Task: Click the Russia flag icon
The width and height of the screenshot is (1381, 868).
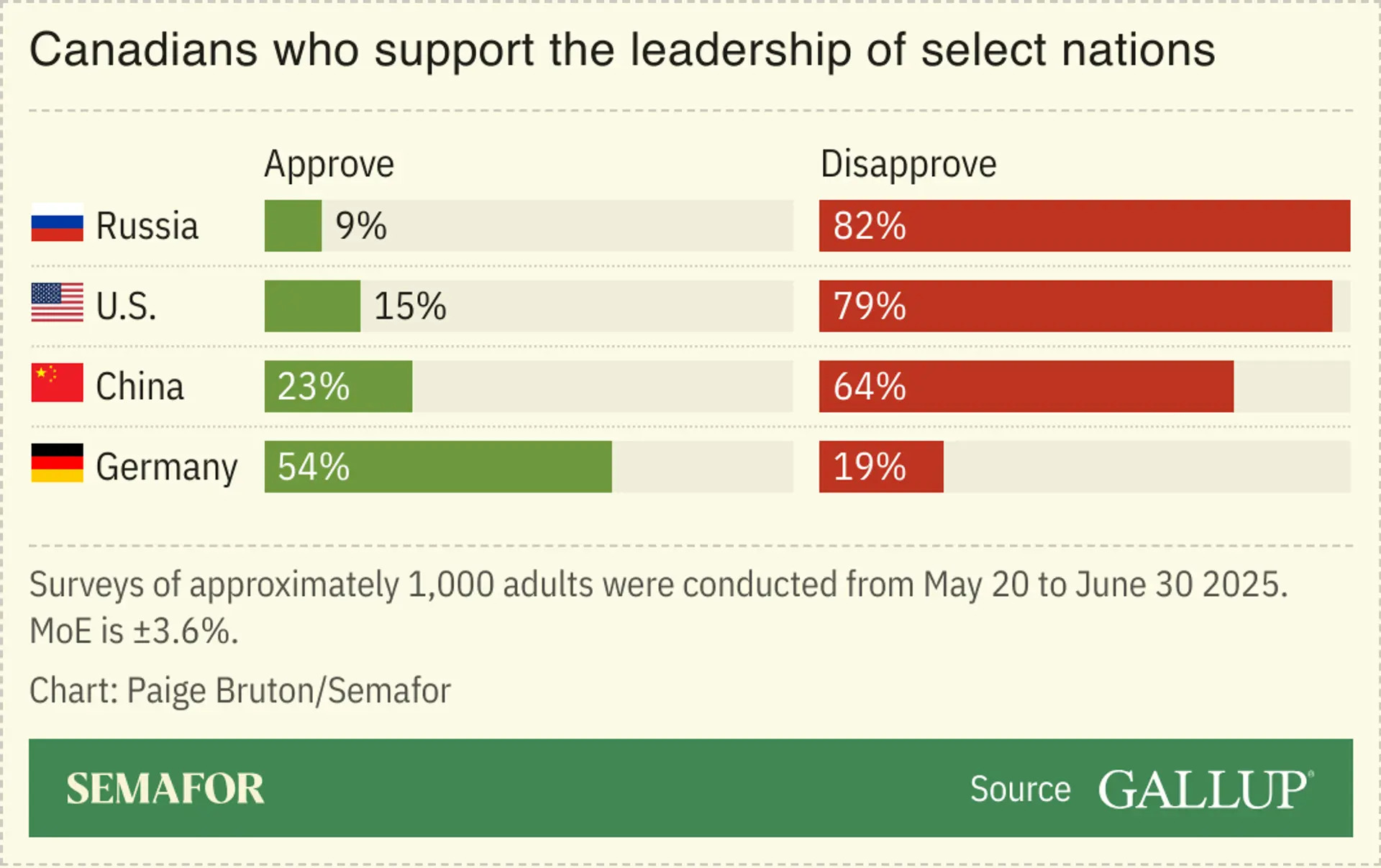Action: 58,222
